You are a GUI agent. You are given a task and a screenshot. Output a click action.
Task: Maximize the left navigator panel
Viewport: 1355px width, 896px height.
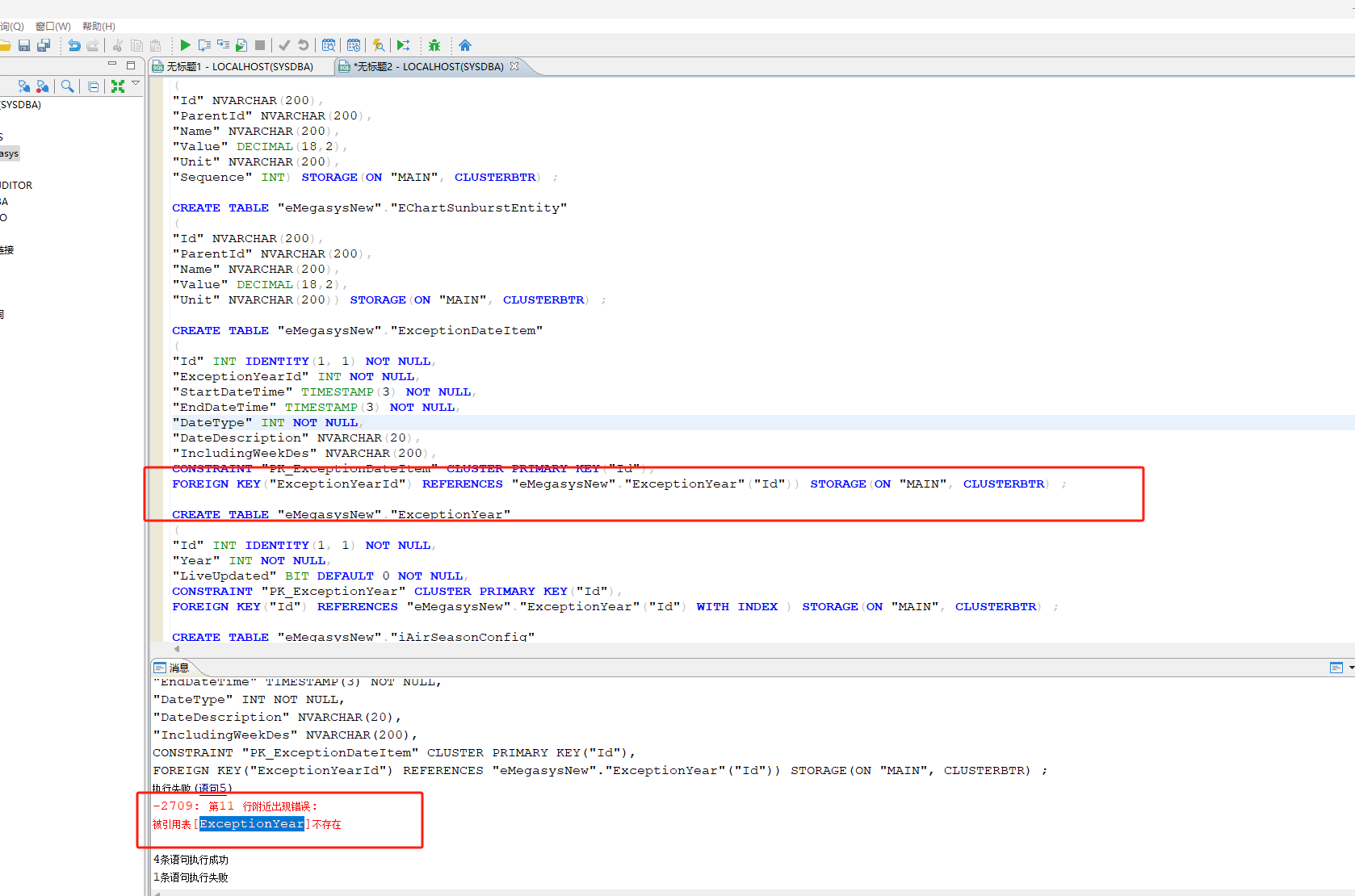click(131, 65)
